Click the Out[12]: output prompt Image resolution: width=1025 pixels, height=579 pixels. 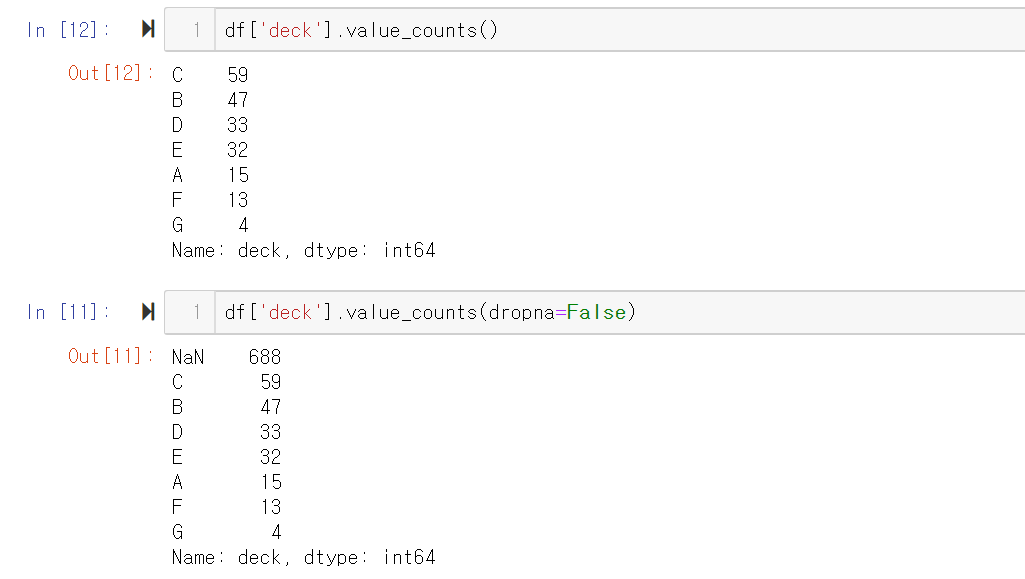[110, 73]
